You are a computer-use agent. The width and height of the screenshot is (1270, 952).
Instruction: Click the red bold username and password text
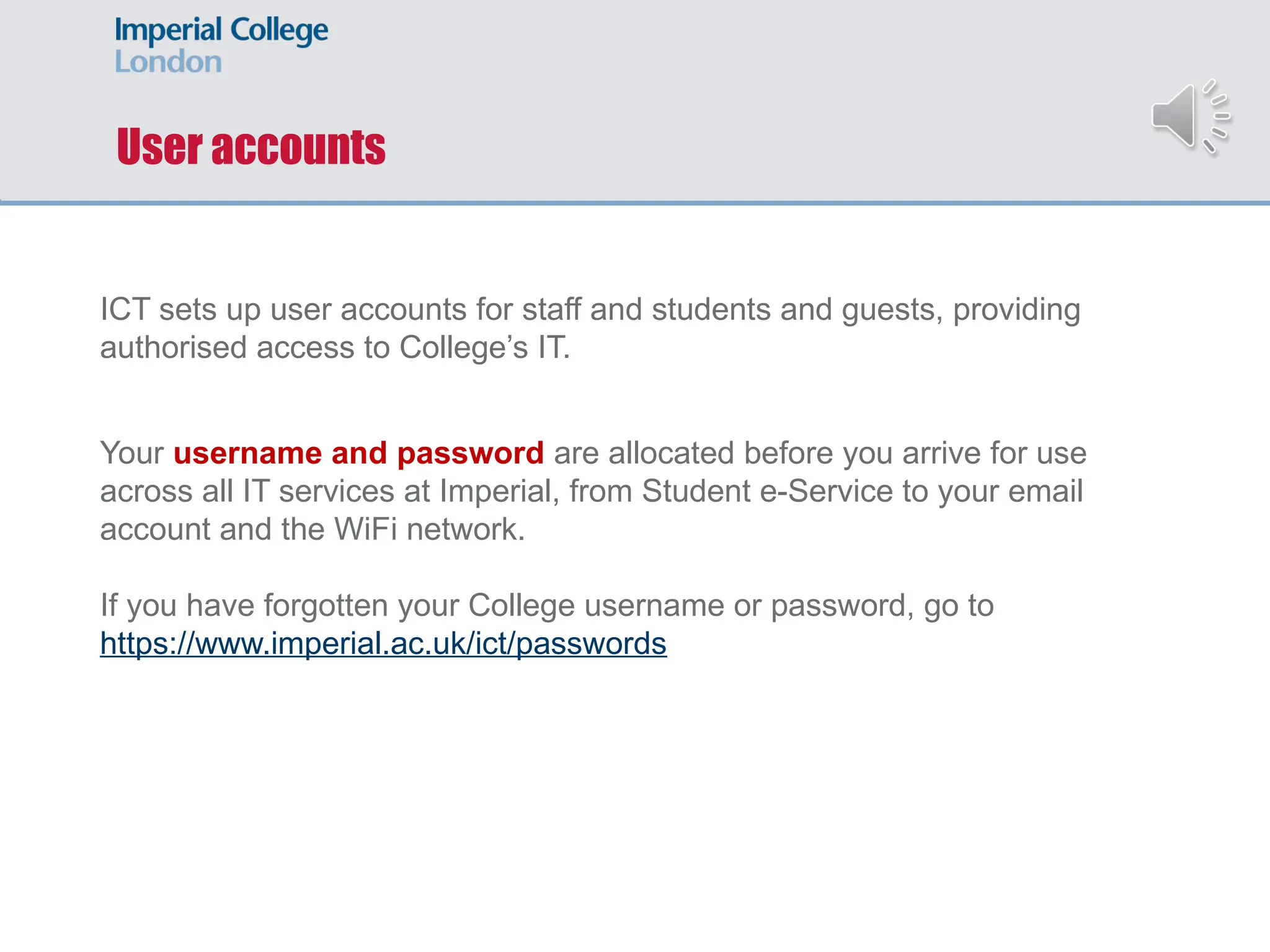coord(358,453)
